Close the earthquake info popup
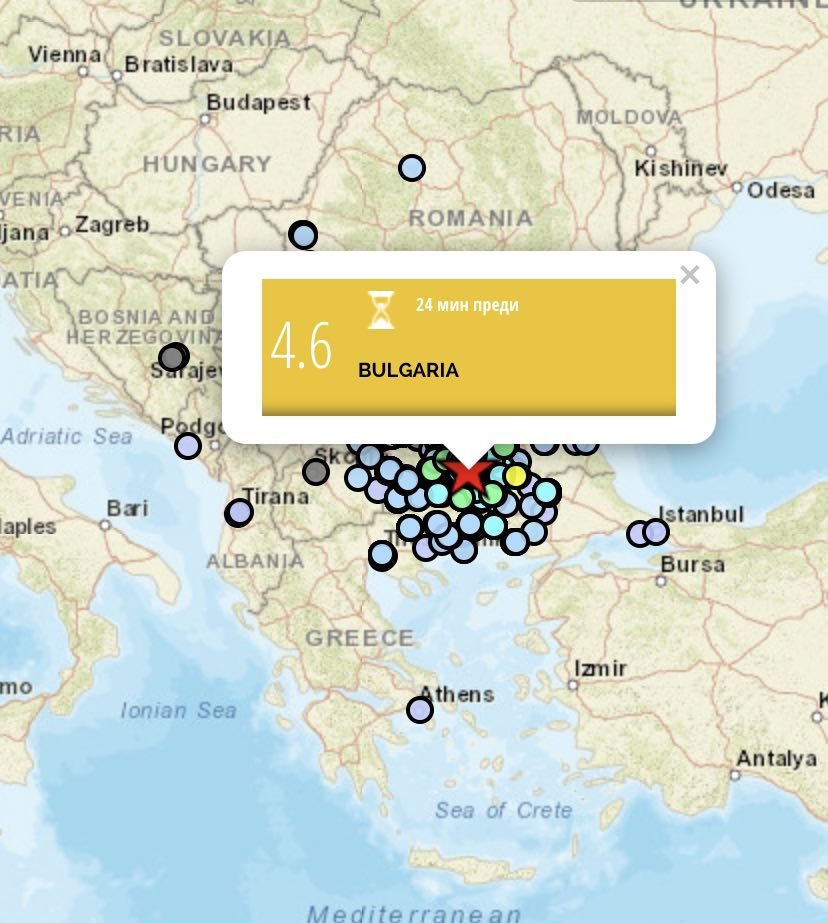The height and width of the screenshot is (923, 828). coord(689,275)
